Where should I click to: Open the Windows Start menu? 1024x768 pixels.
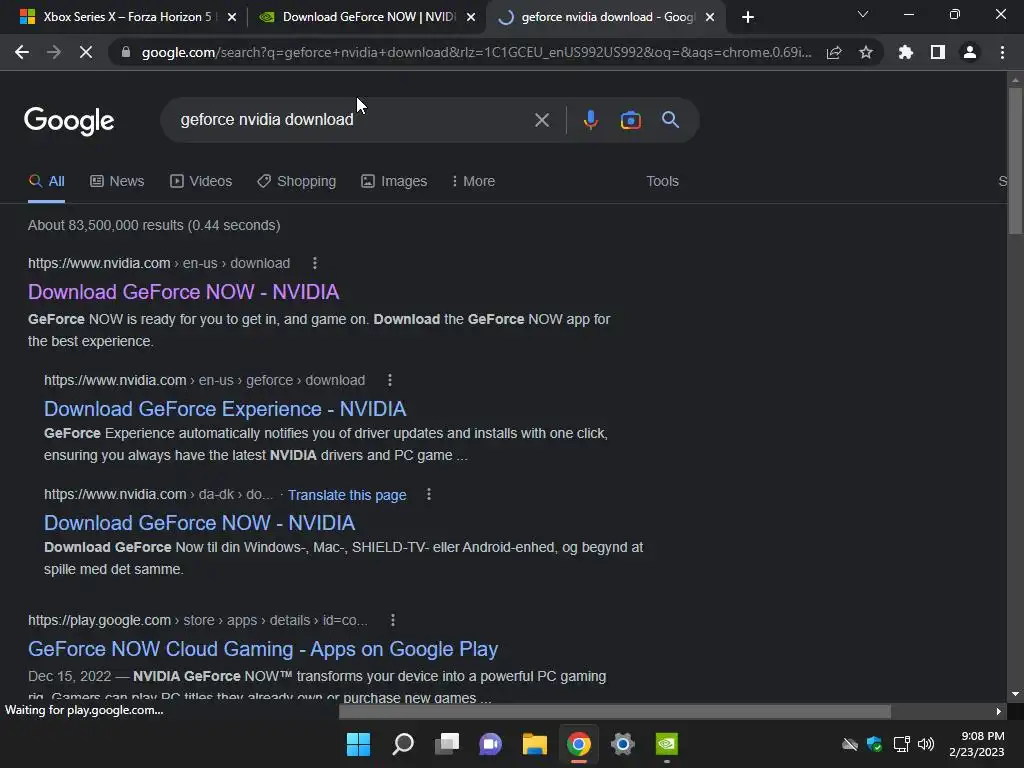pos(359,744)
